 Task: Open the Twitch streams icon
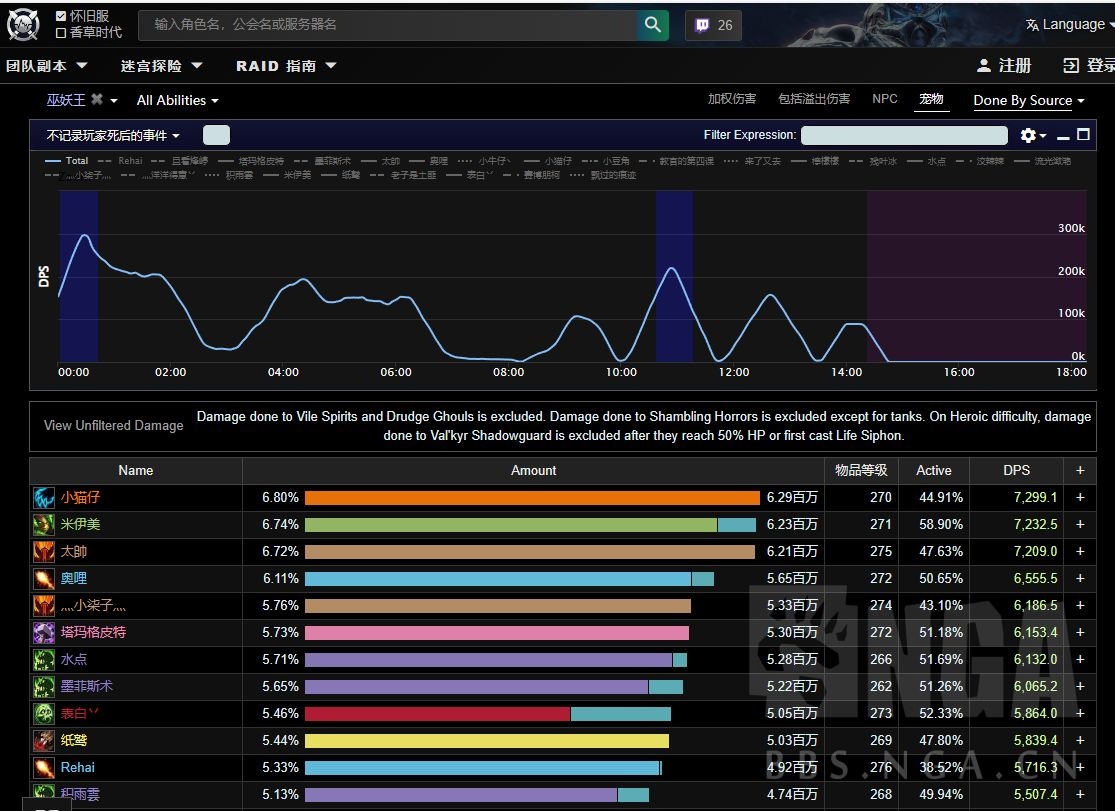point(700,25)
